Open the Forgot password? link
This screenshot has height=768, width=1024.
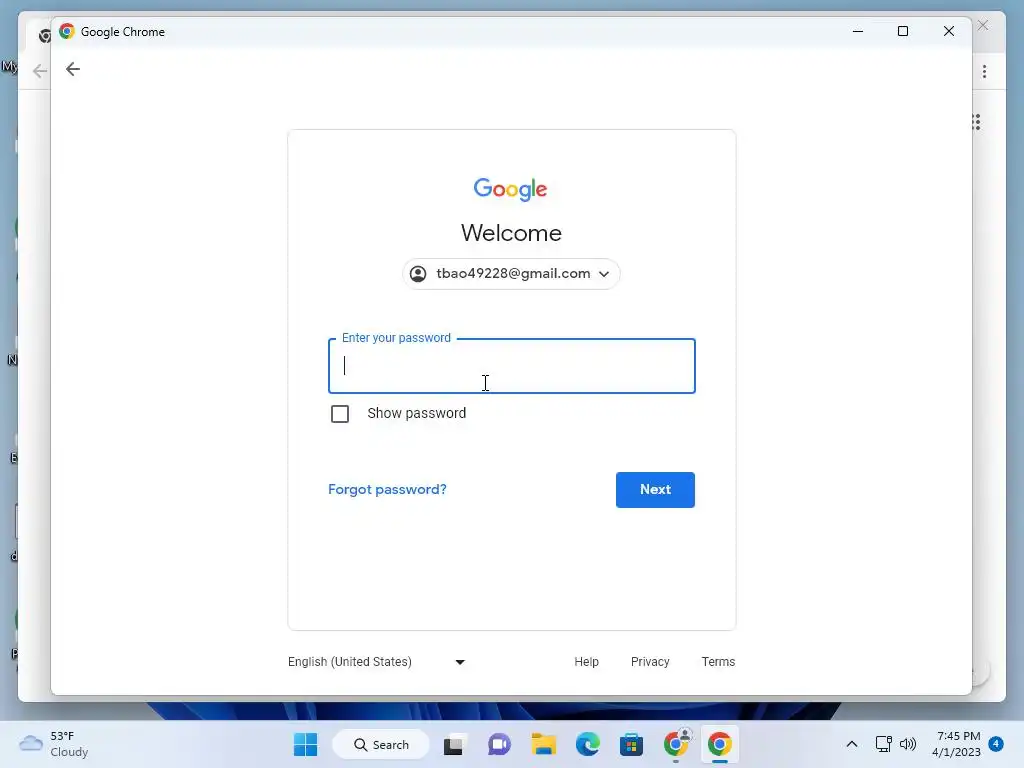[x=387, y=490]
